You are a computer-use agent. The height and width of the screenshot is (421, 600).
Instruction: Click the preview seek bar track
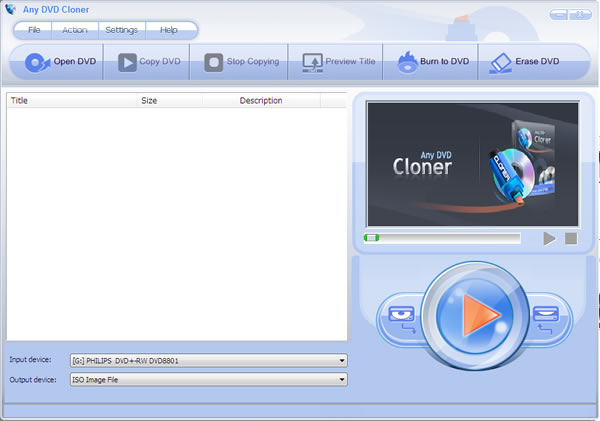[x=442, y=238]
